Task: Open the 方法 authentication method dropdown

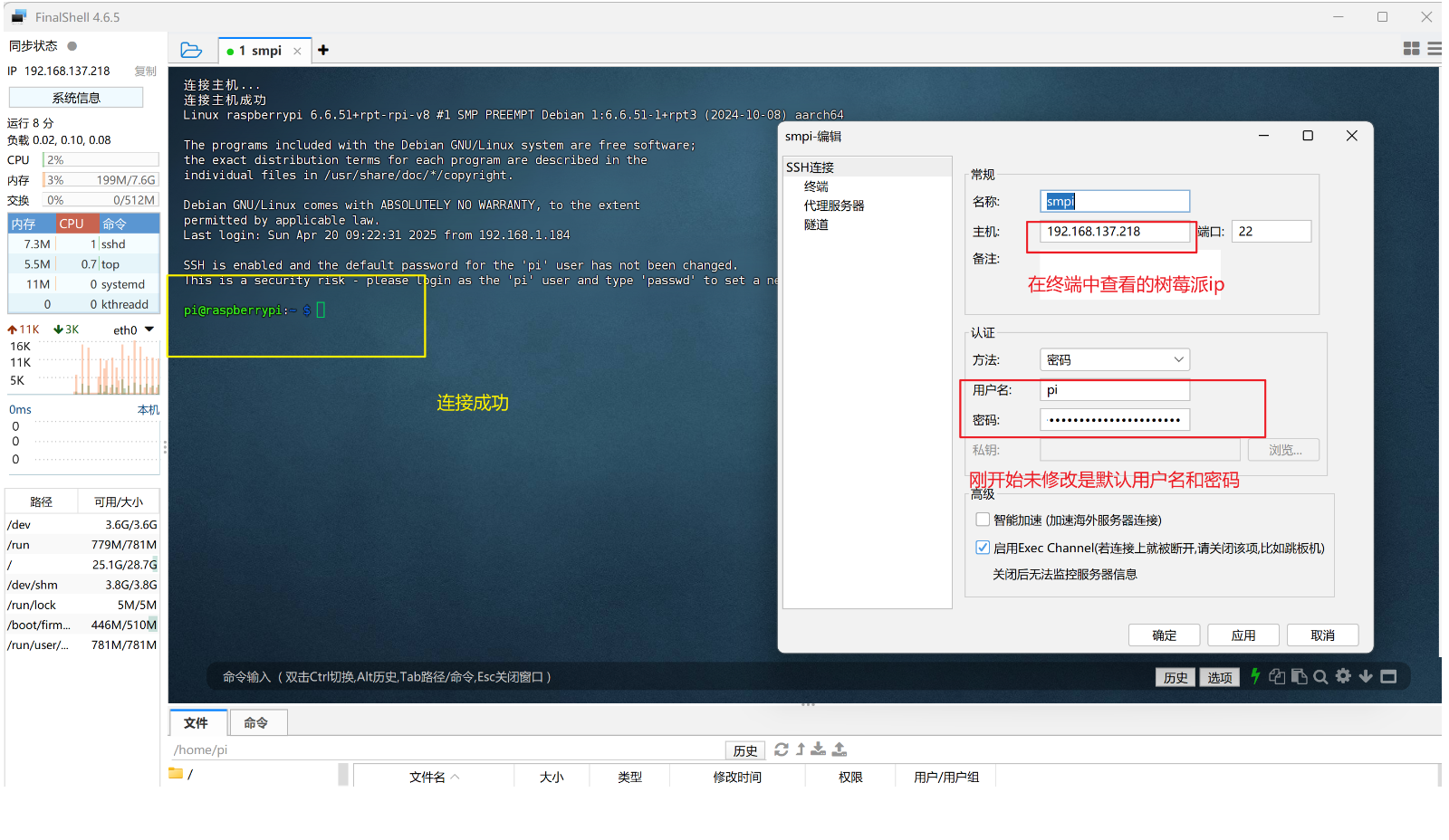Action: [x=1115, y=359]
